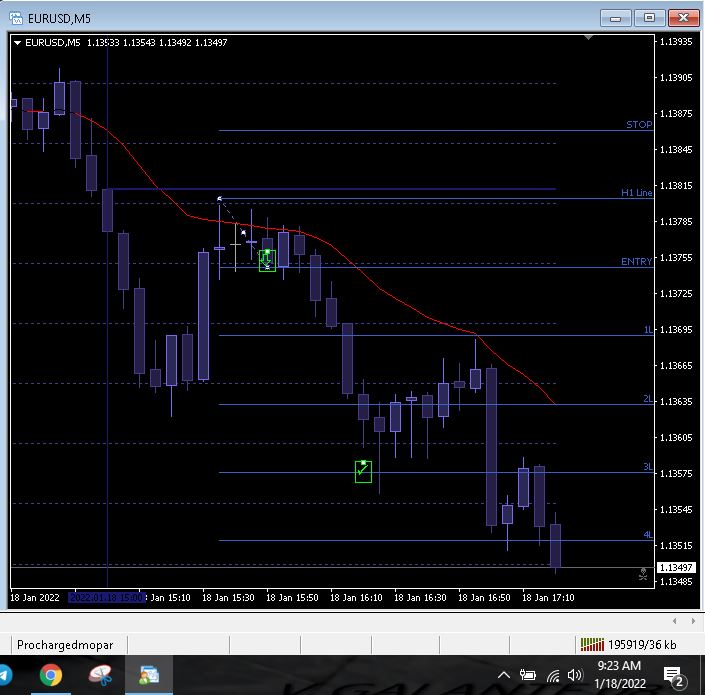
Task: Maximize the EURUSD,M5 chart window
Action: coord(649,18)
